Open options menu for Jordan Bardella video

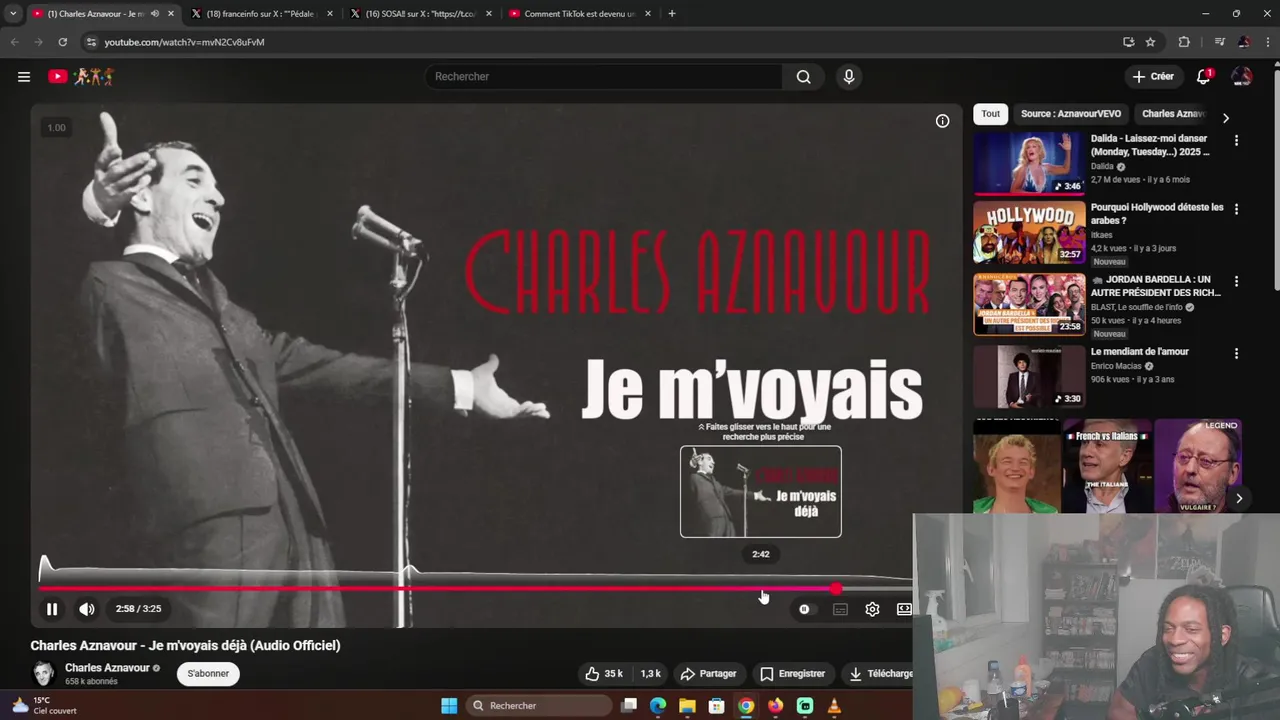(1236, 282)
